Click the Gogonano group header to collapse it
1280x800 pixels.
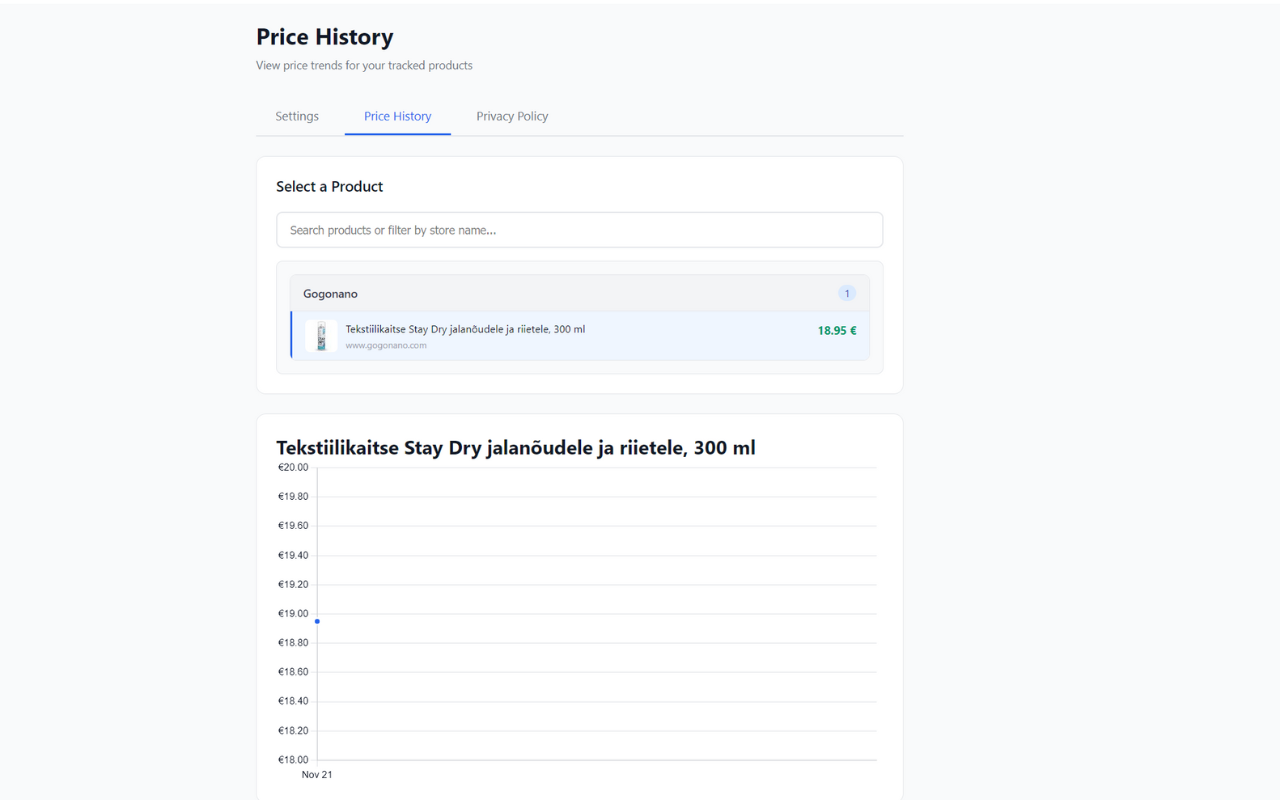coord(580,293)
